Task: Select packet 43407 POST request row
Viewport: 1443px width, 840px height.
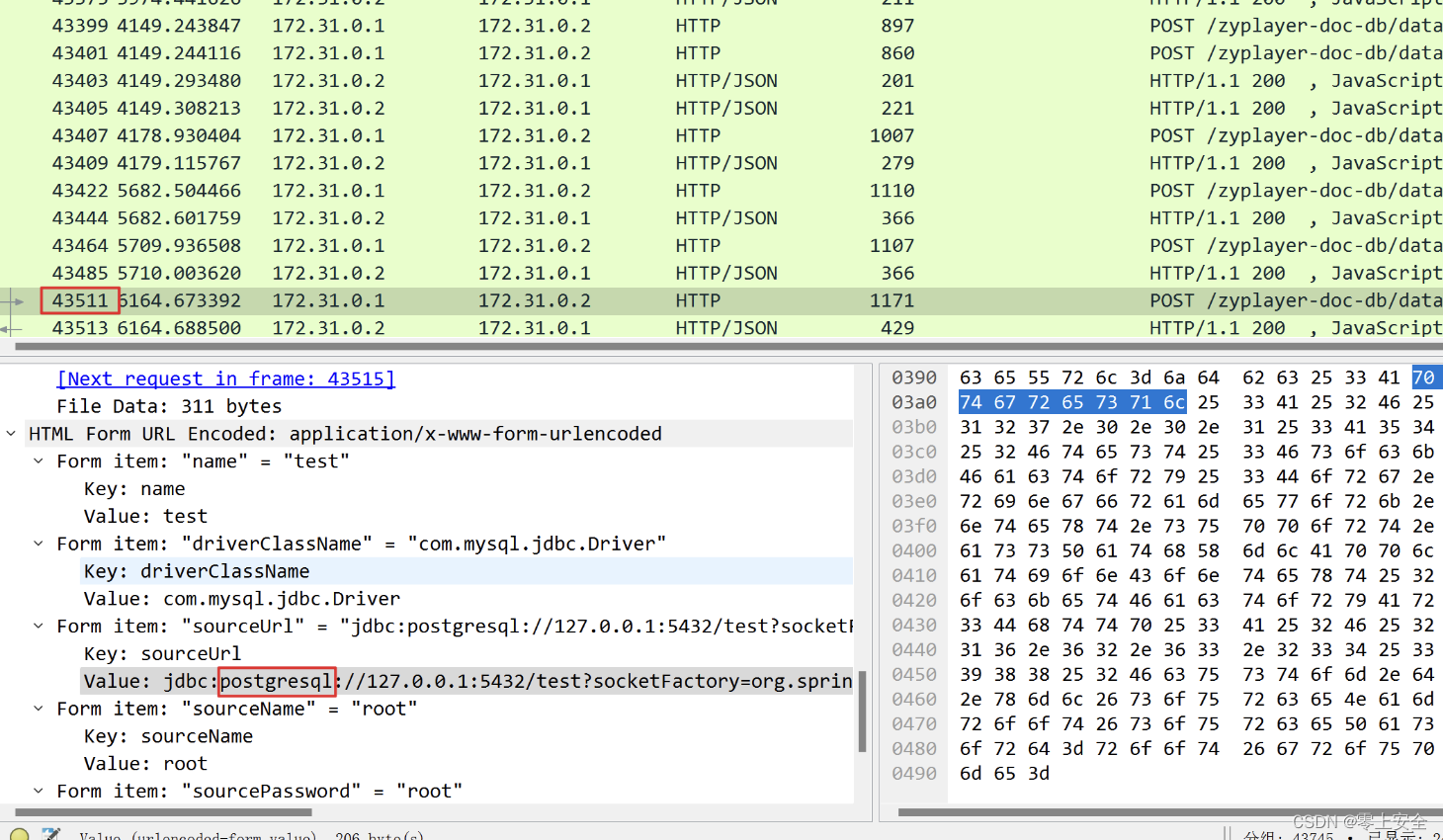Action: [x=721, y=135]
